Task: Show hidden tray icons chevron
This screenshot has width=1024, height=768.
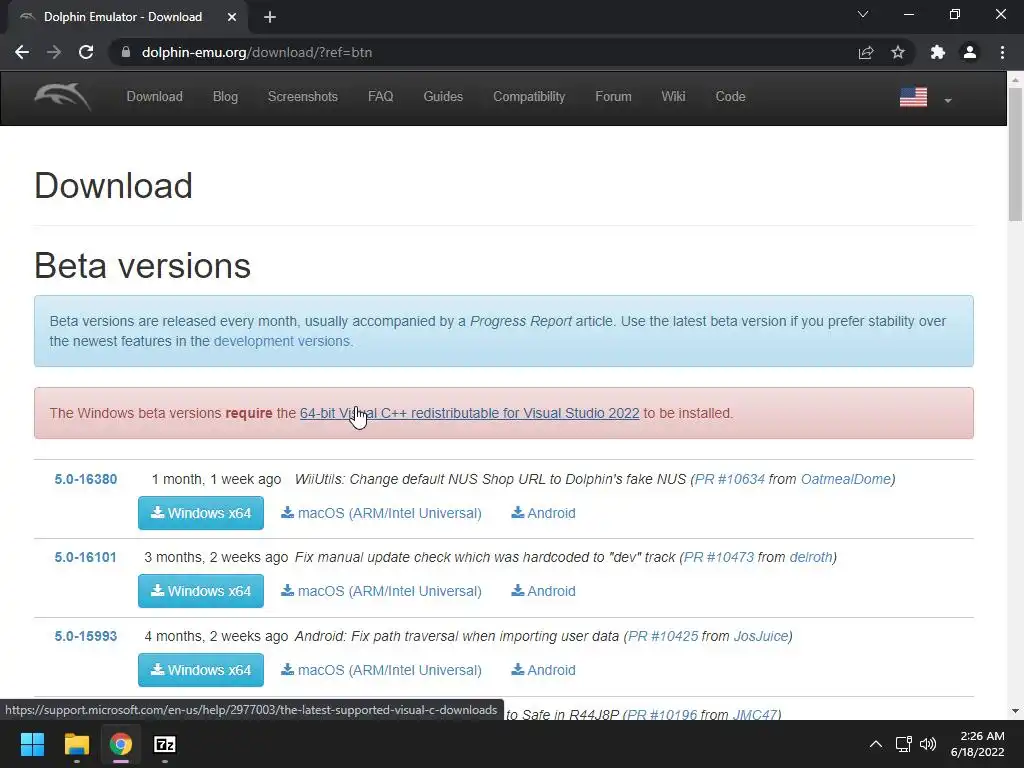Action: 876,744
